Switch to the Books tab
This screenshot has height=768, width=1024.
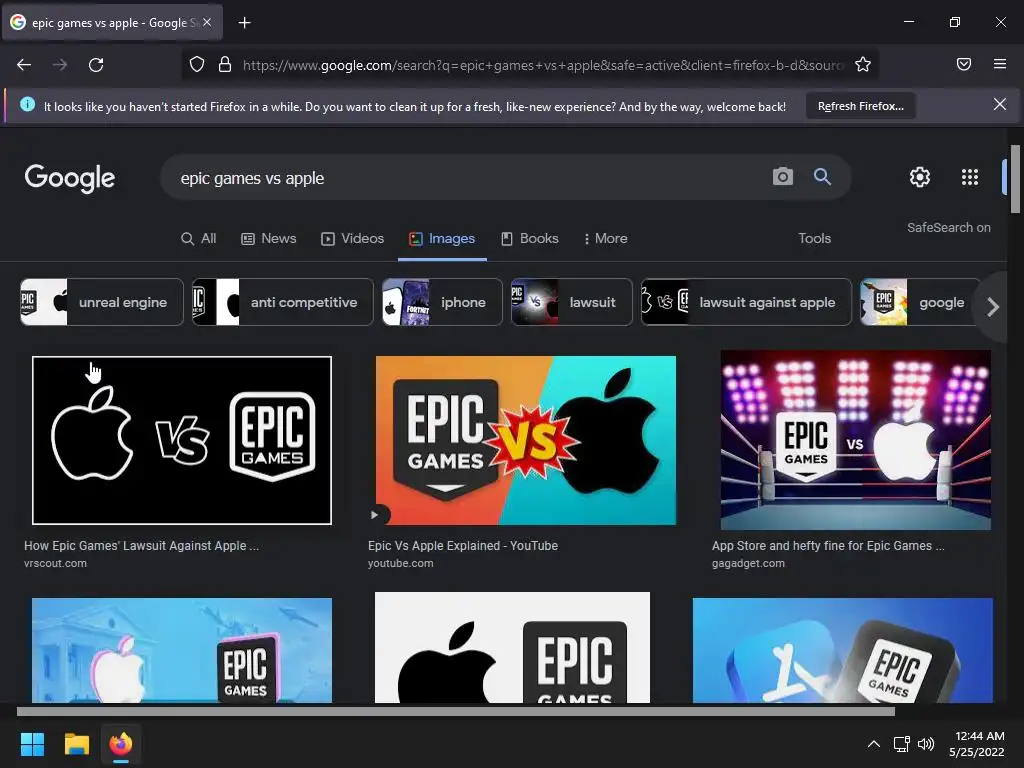click(x=530, y=238)
